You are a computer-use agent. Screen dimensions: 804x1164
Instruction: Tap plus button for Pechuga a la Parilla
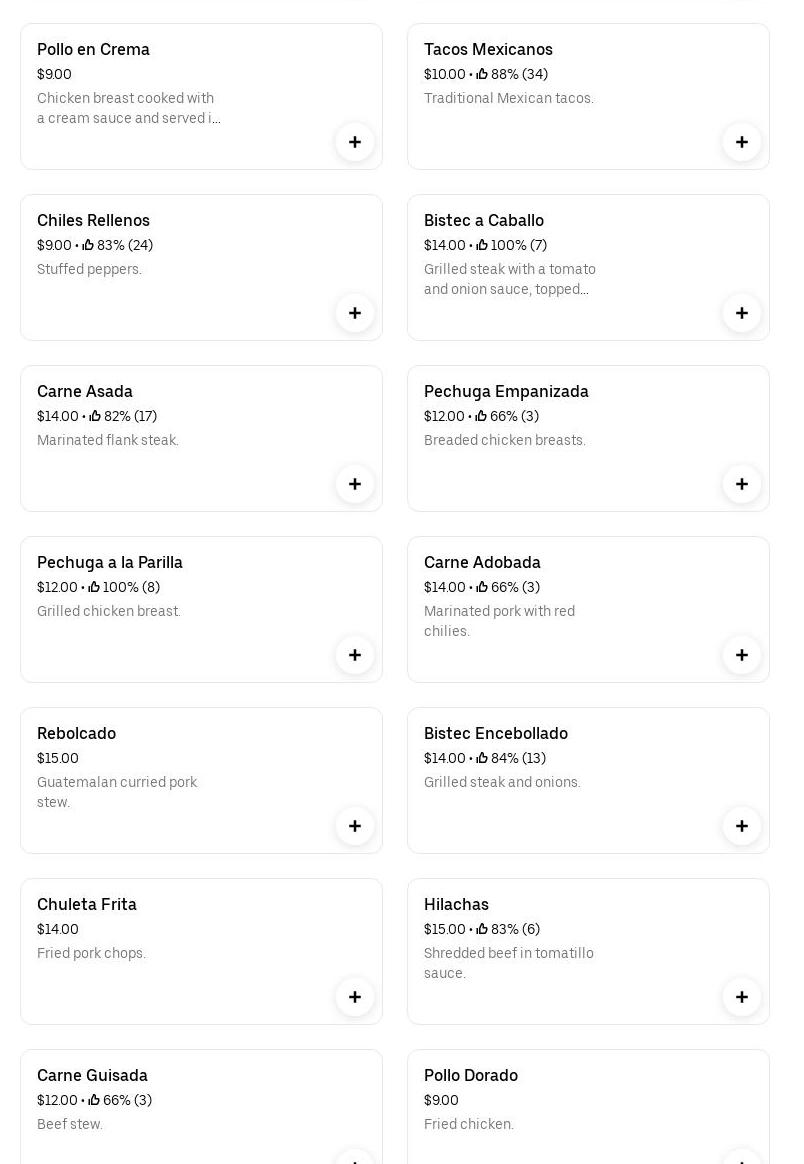point(355,655)
